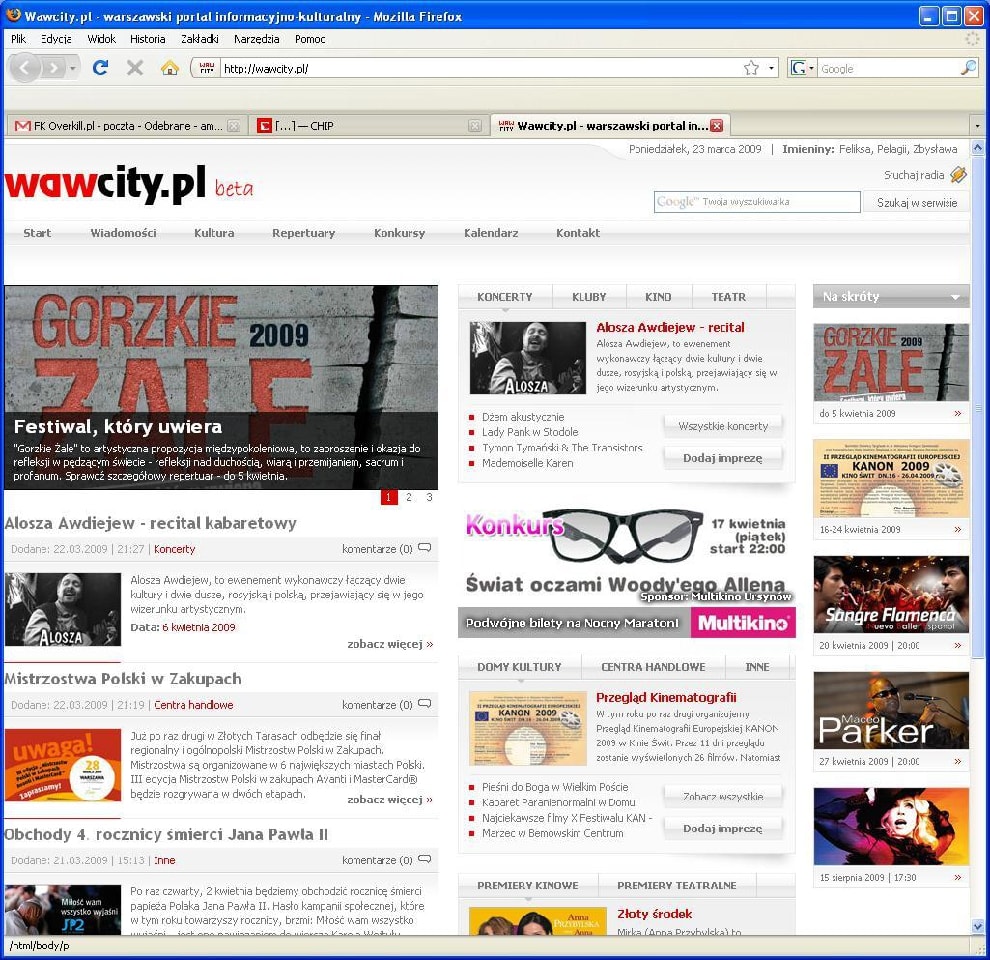Viewport: 990px width, 960px height.
Task: Select the INNE tab
Action: point(757,667)
